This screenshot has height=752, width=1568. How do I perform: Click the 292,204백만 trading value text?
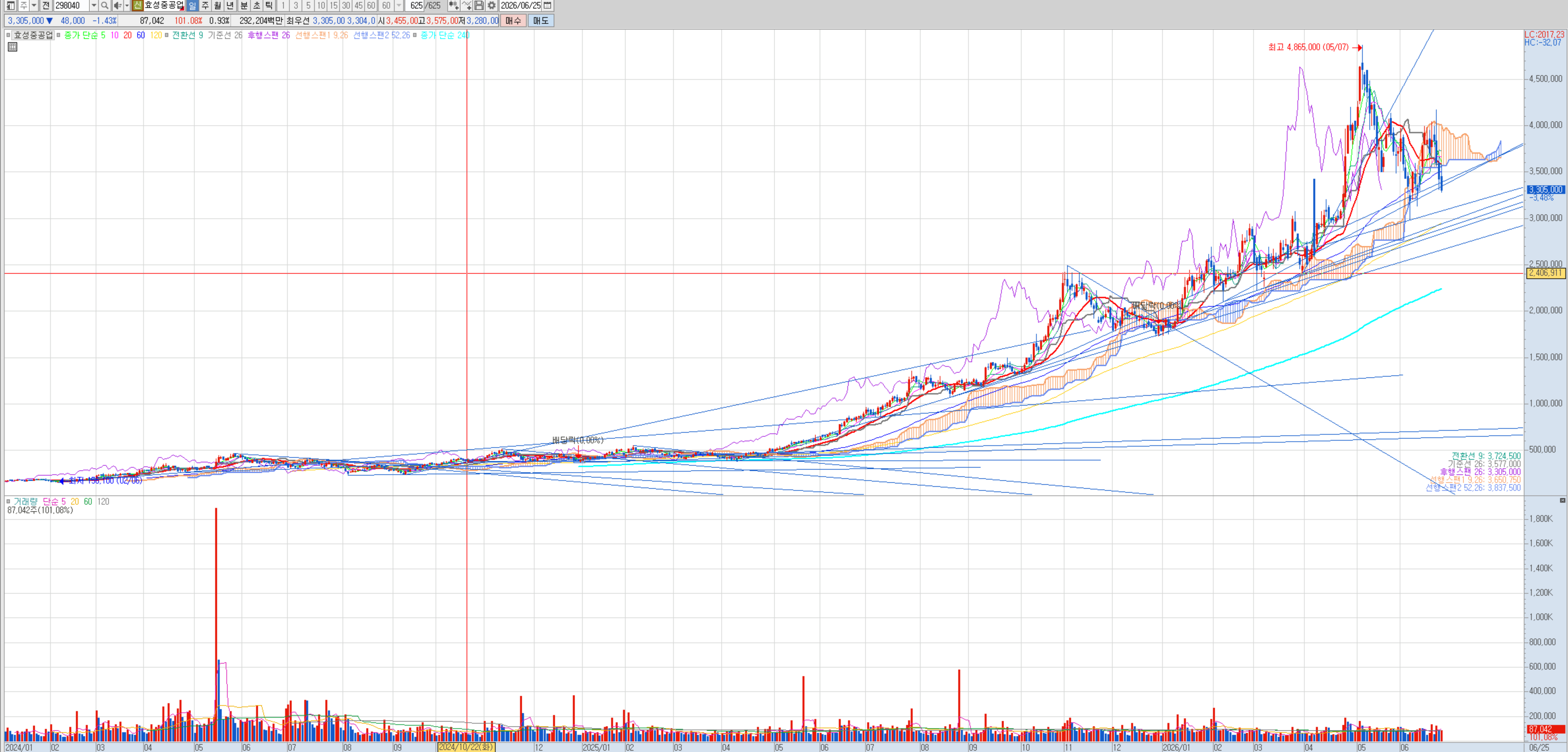click(x=261, y=21)
